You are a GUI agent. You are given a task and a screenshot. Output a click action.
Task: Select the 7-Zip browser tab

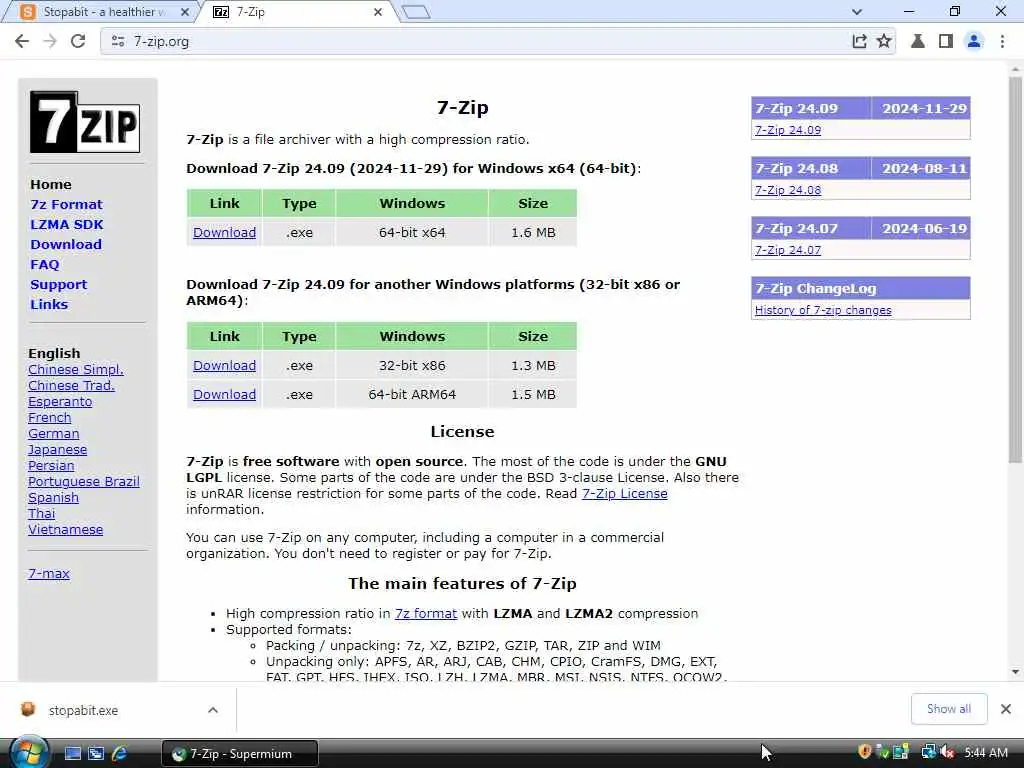click(x=299, y=12)
